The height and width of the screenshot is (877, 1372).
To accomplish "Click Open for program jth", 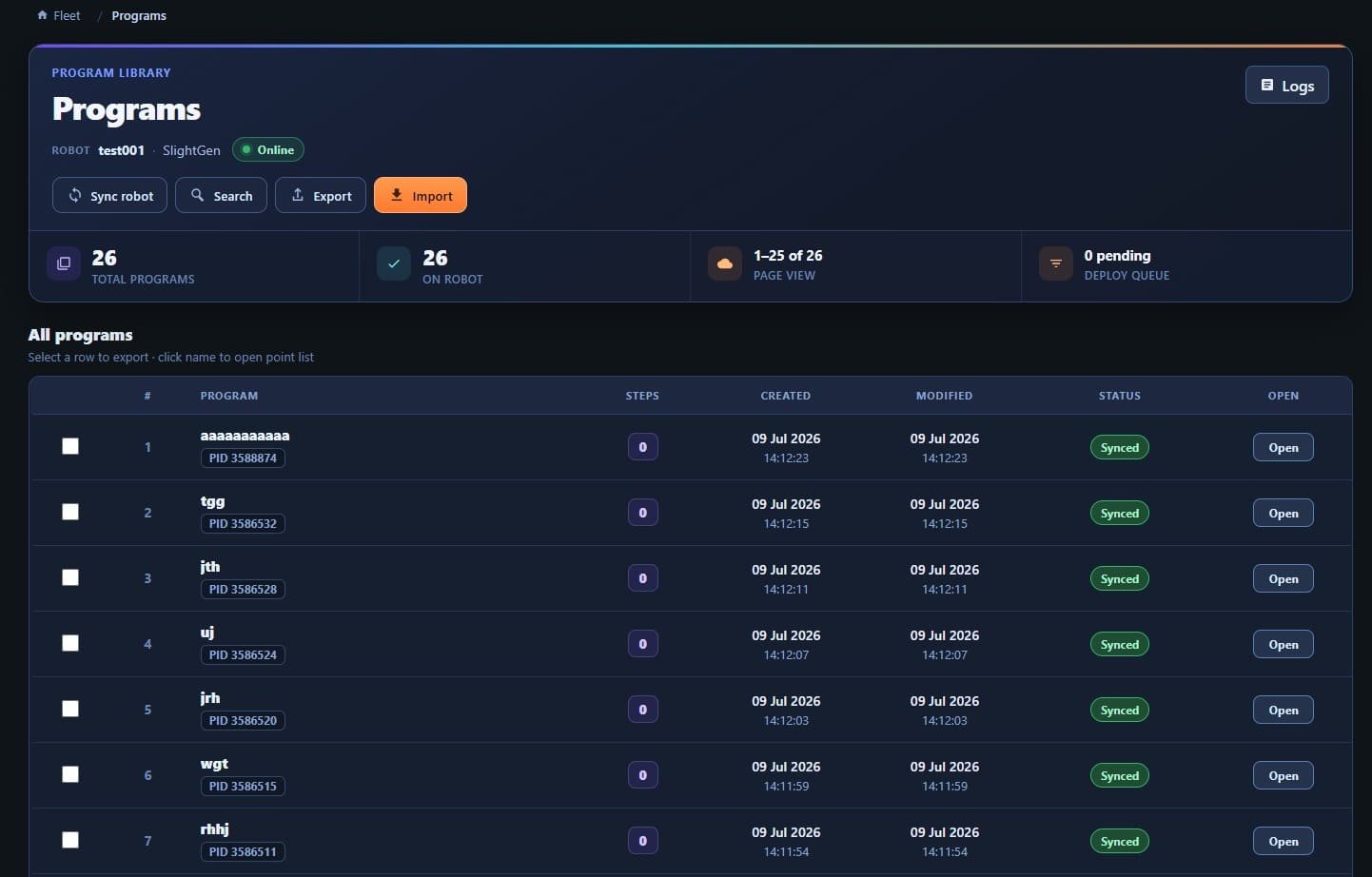I will (1283, 578).
